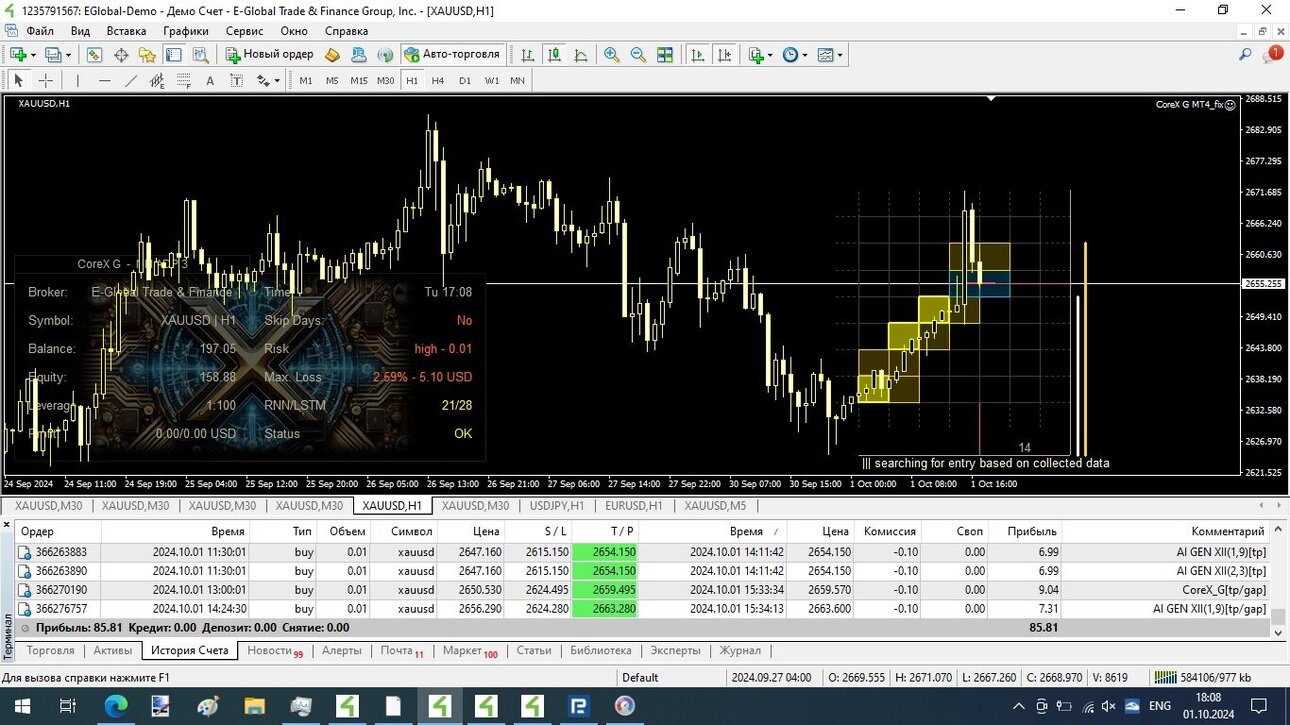Click the Новый ордер button
This screenshot has height=725, width=1290.
click(x=268, y=55)
